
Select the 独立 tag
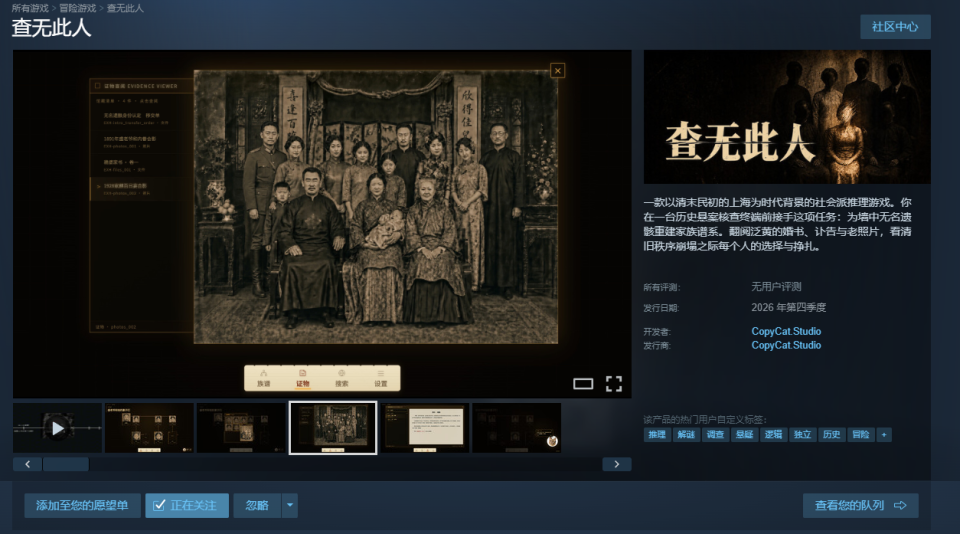[802, 434]
